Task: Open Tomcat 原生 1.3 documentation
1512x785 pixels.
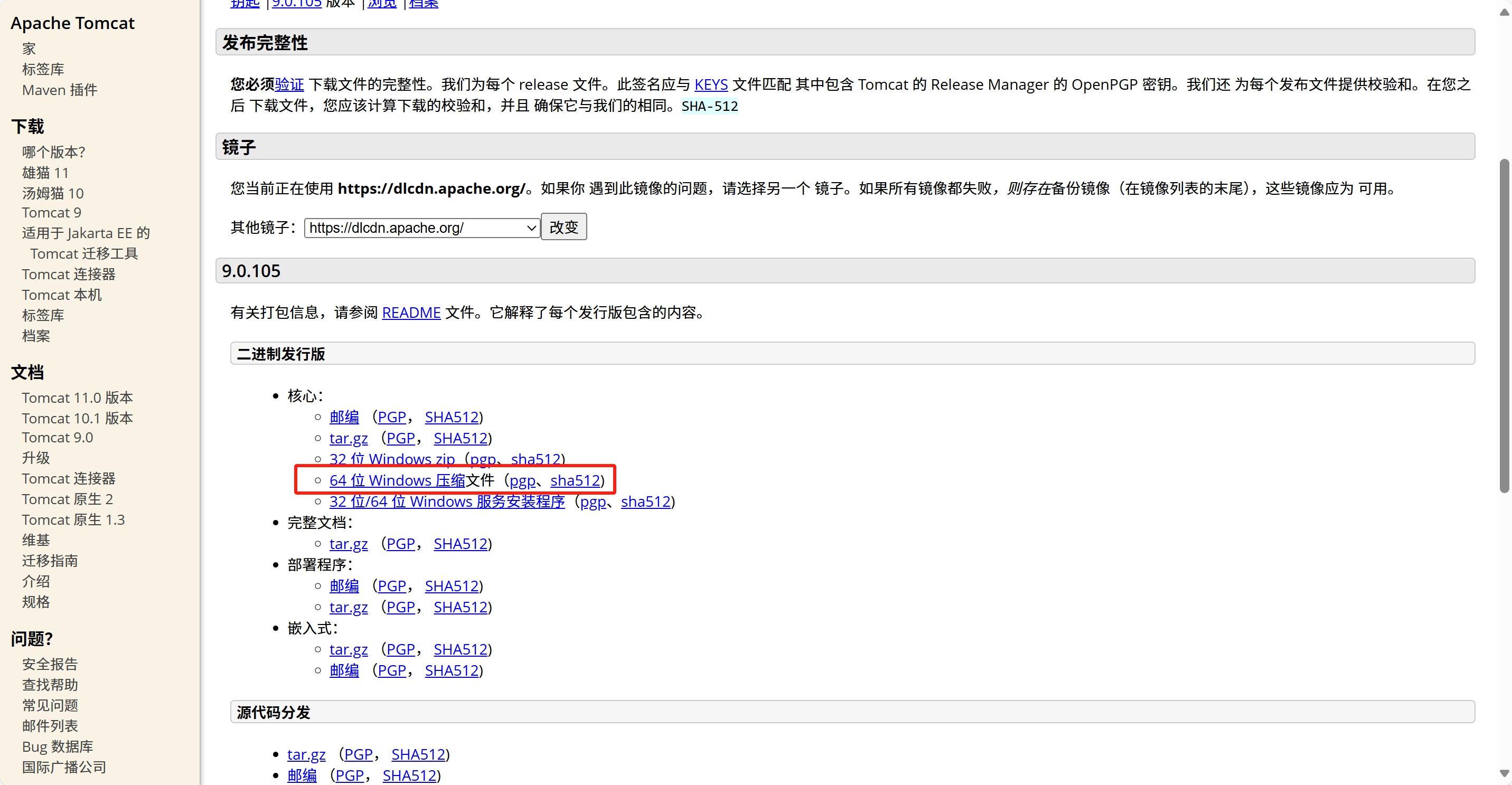Action: tap(73, 519)
